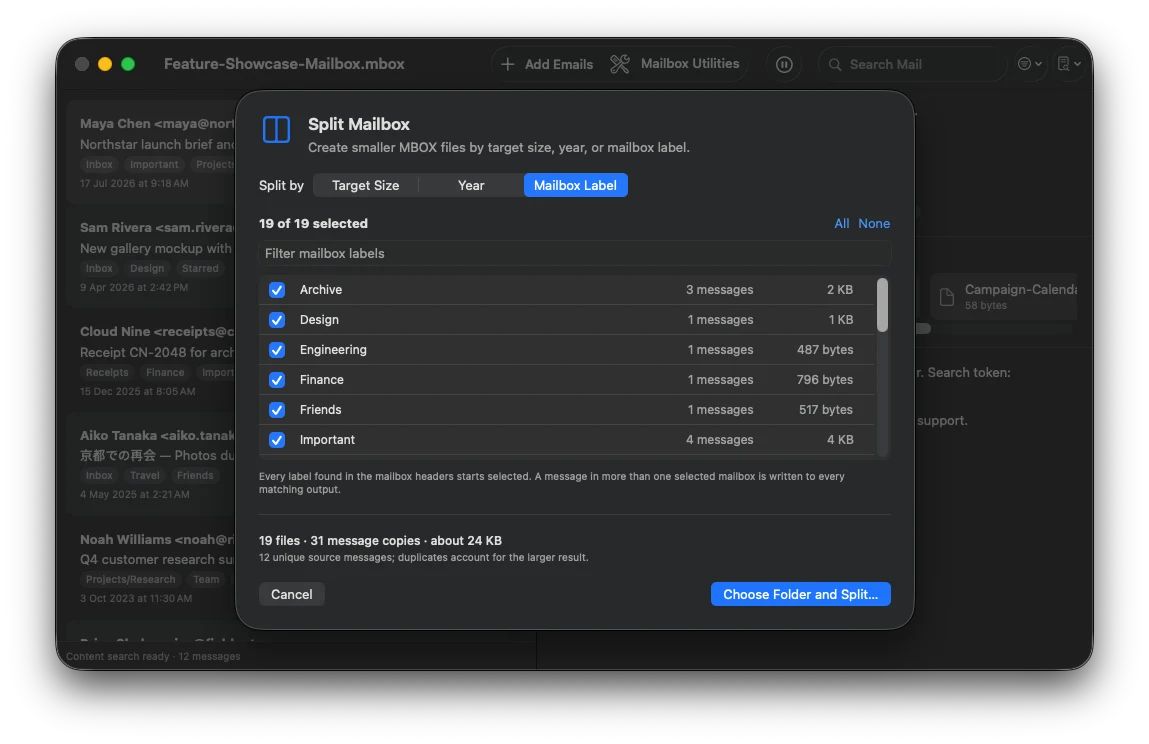Click the Design tag on Sam Rivera email
Screen dimensions: 1149x744
coord(147,269)
